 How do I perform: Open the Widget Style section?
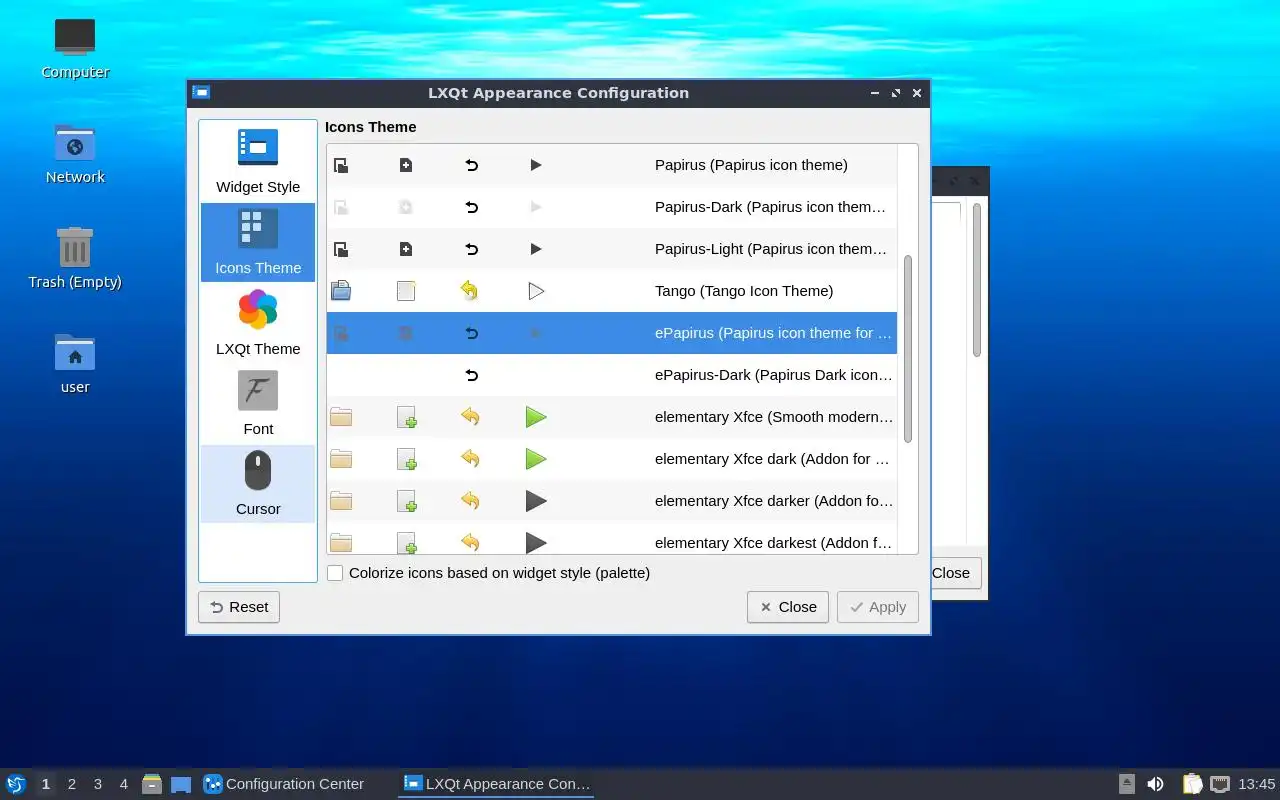pyautogui.click(x=258, y=161)
